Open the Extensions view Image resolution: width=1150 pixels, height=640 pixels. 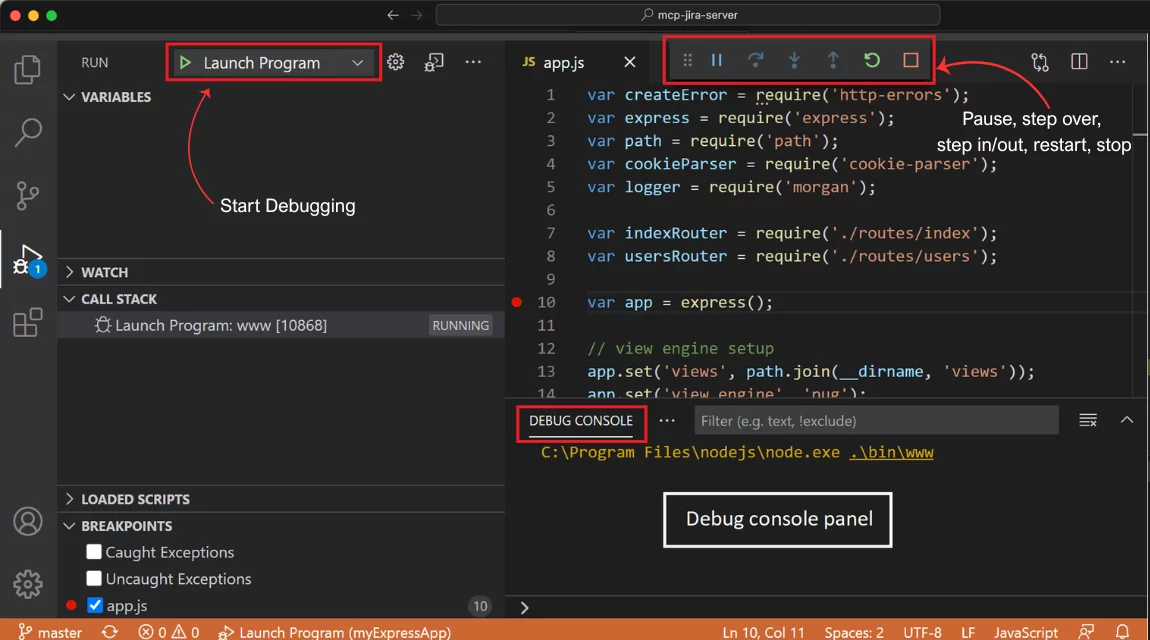[x=28, y=322]
